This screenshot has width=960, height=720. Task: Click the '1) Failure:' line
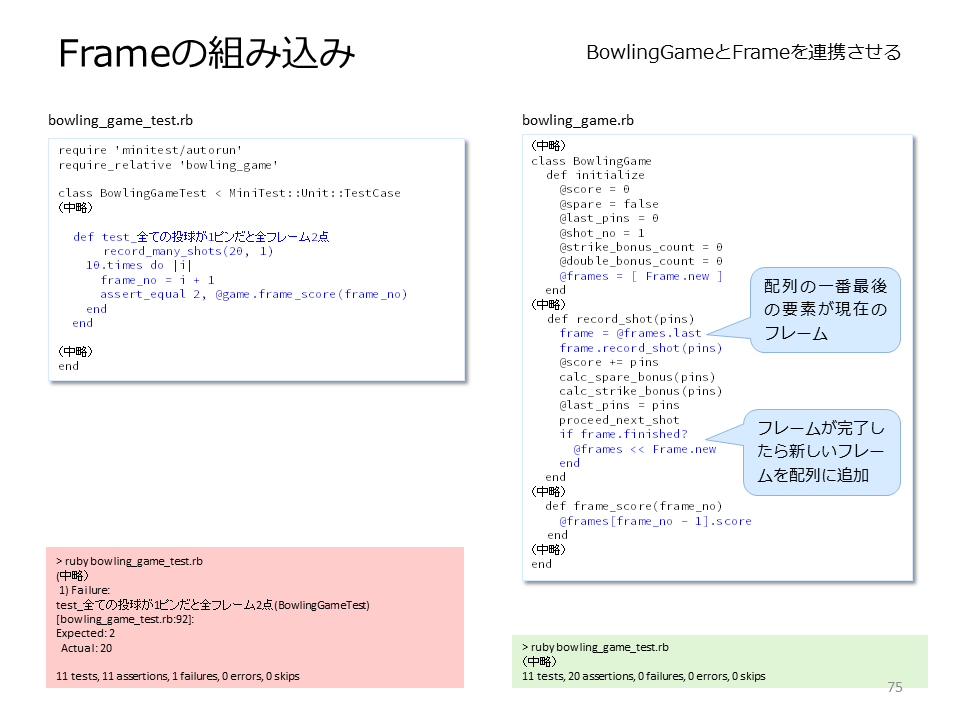pos(84,590)
